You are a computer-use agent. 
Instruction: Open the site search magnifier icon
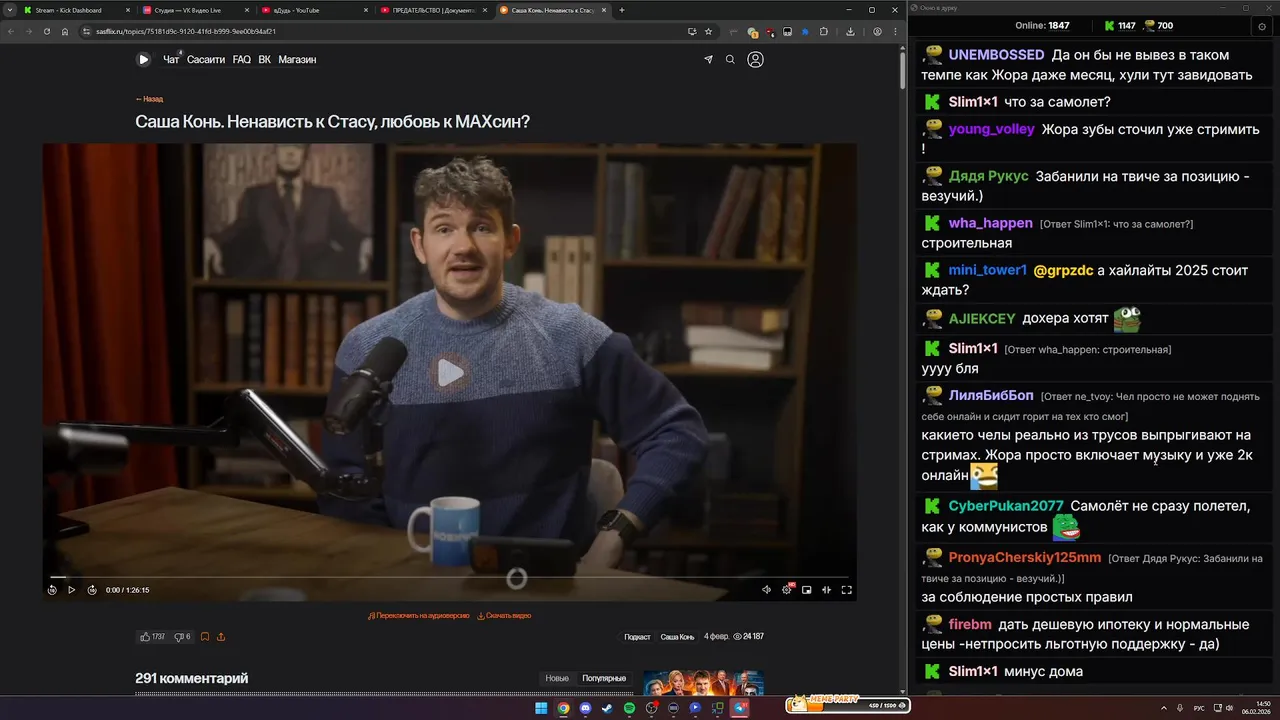[x=730, y=60]
